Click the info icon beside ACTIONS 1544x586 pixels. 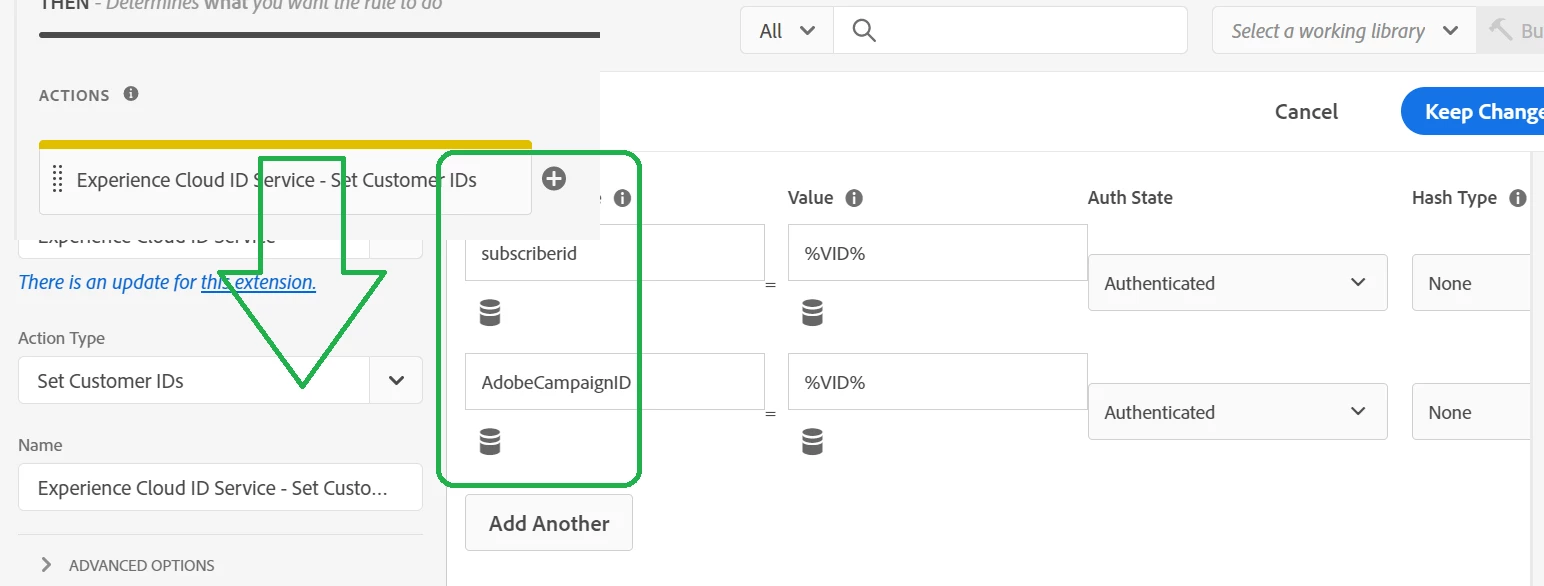click(x=131, y=94)
